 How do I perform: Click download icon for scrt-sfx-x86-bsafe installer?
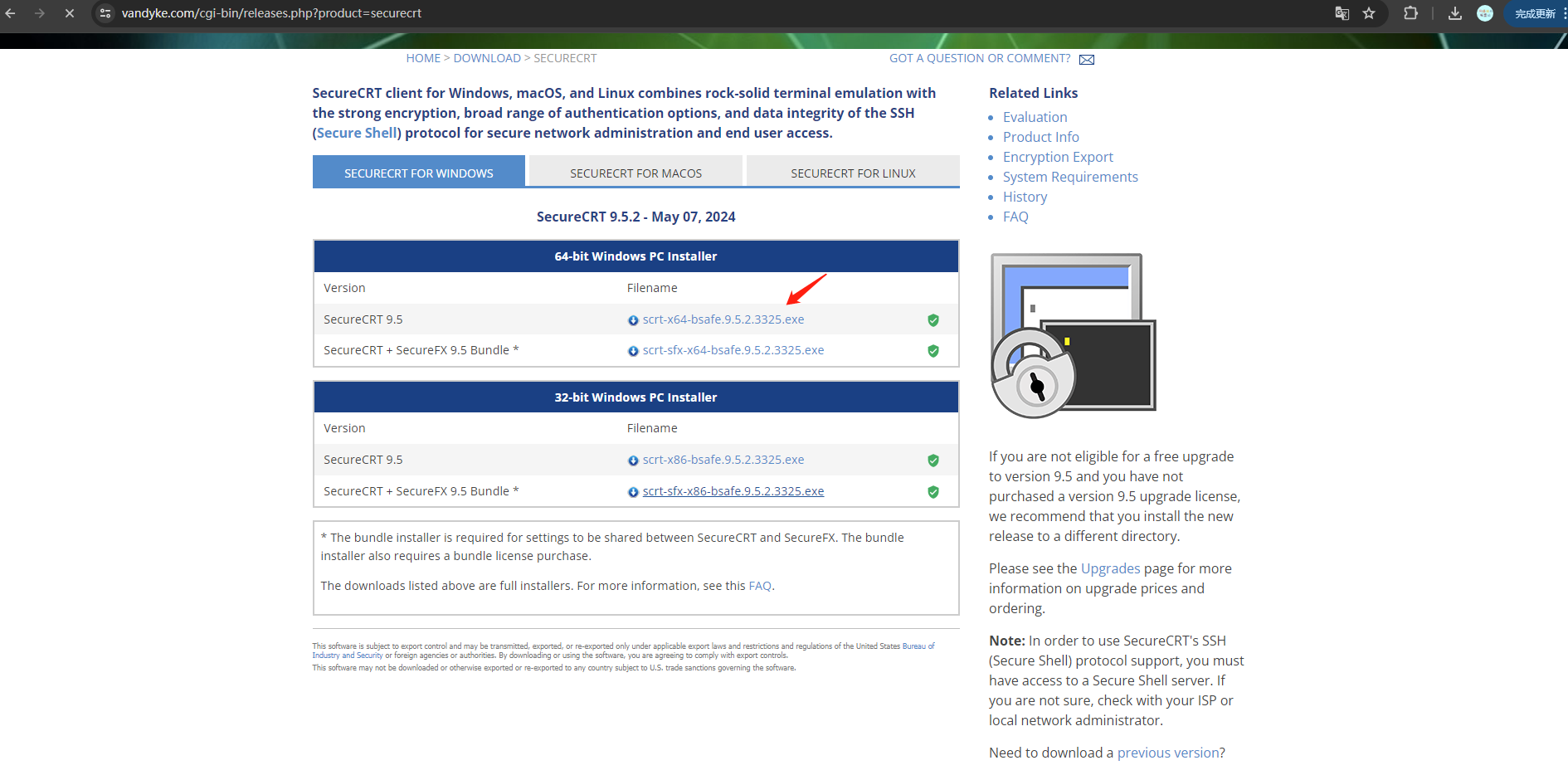[633, 492]
